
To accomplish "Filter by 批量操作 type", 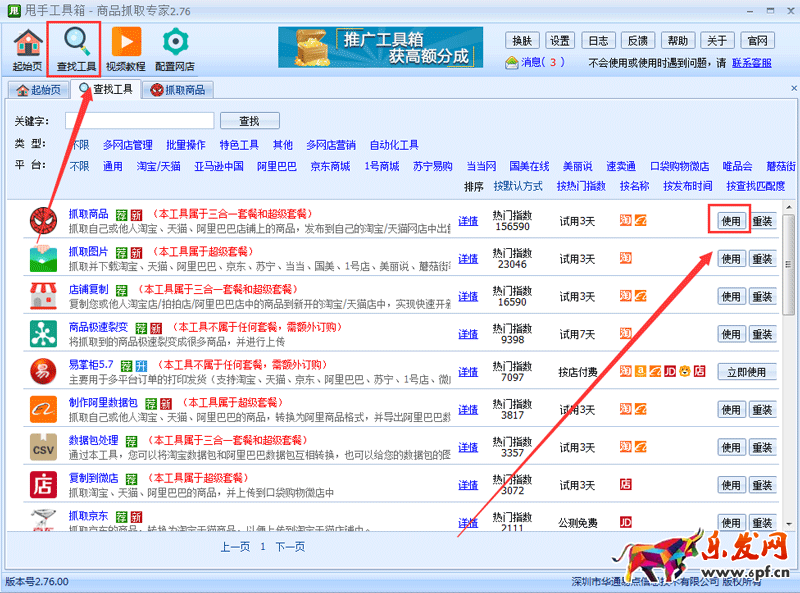I will point(185,145).
